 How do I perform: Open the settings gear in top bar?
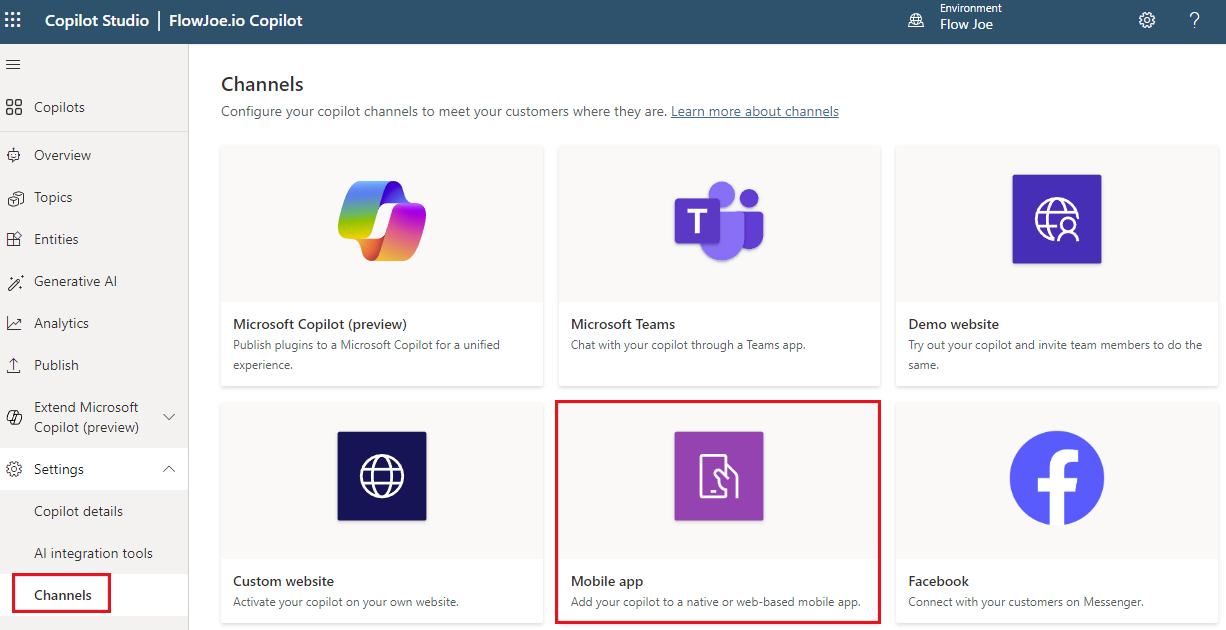pyautogui.click(x=1146, y=19)
